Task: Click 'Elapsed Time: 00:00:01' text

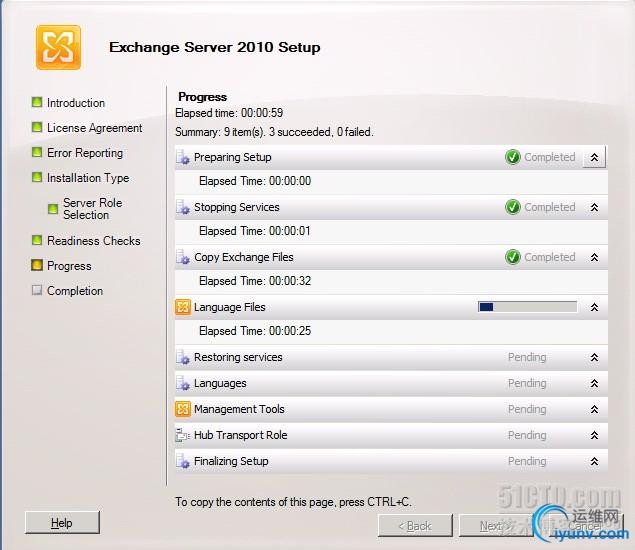Action: pos(255,231)
